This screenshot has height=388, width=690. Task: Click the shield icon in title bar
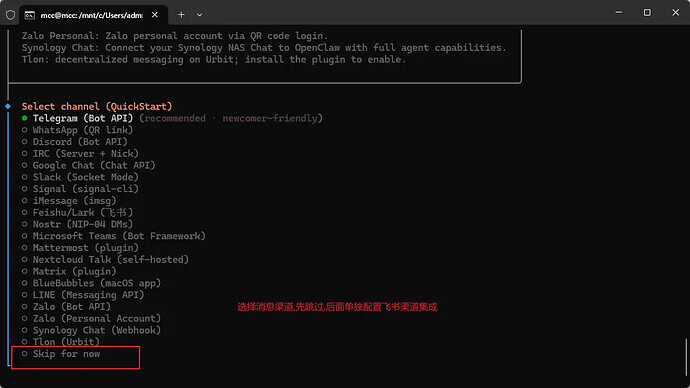pos(11,15)
